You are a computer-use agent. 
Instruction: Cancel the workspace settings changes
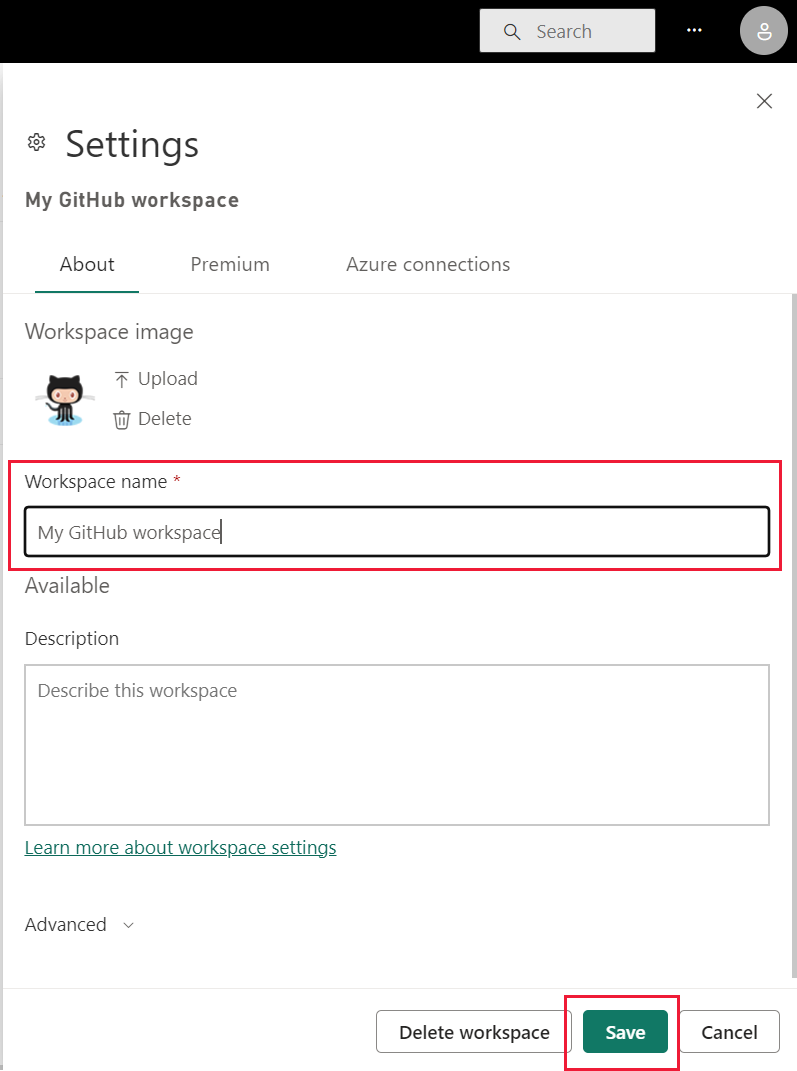(x=729, y=1032)
